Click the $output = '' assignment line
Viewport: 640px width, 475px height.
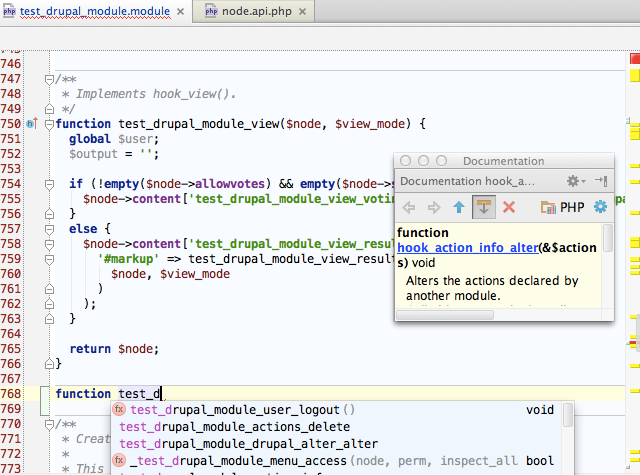(x=114, y=154)
